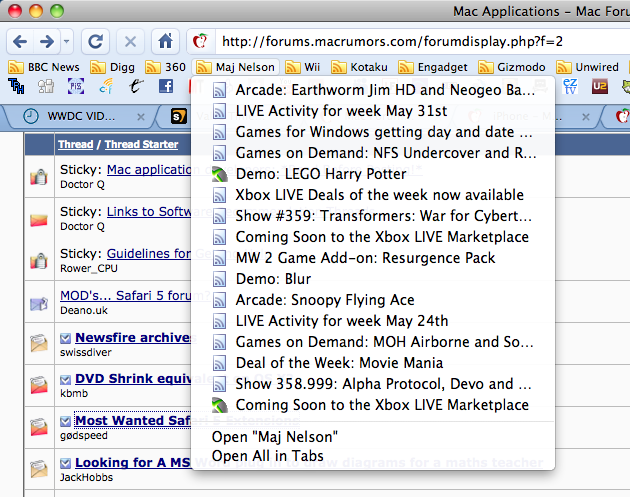The image size is (630, 497).
Task: Click the MacRumors site identity icon
Action: 200,41
